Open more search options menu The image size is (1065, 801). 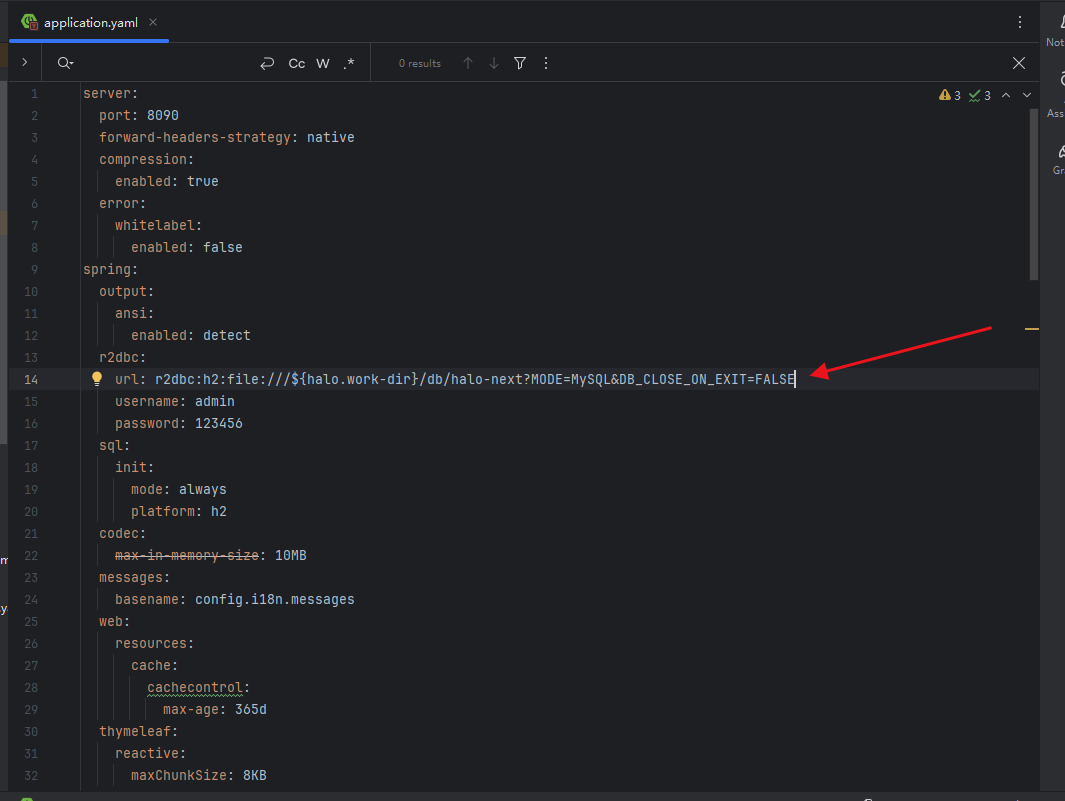click(546, 63)
